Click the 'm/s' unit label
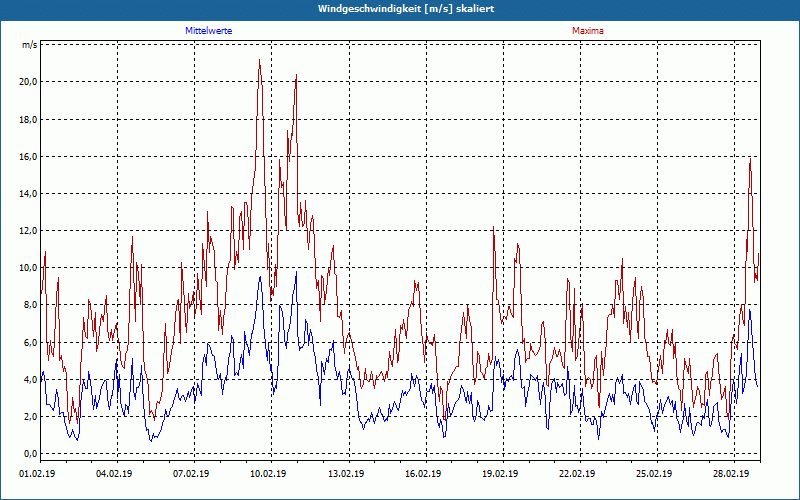This screenshot has height=500, width=800. coord(29,44)
